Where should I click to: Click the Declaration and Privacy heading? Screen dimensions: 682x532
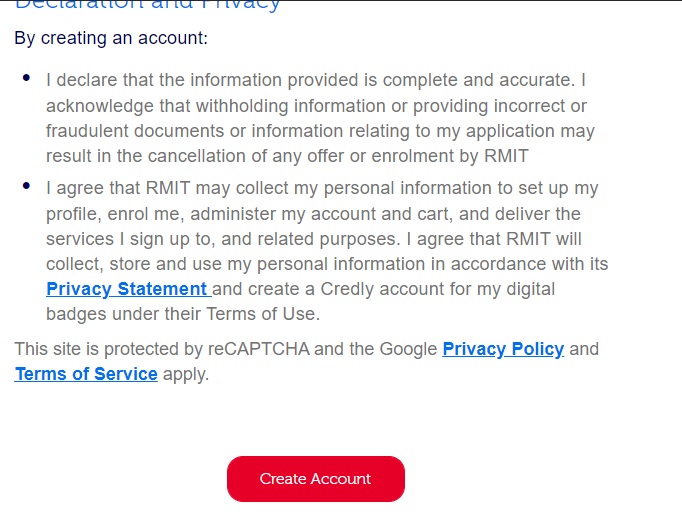point(147,5)
